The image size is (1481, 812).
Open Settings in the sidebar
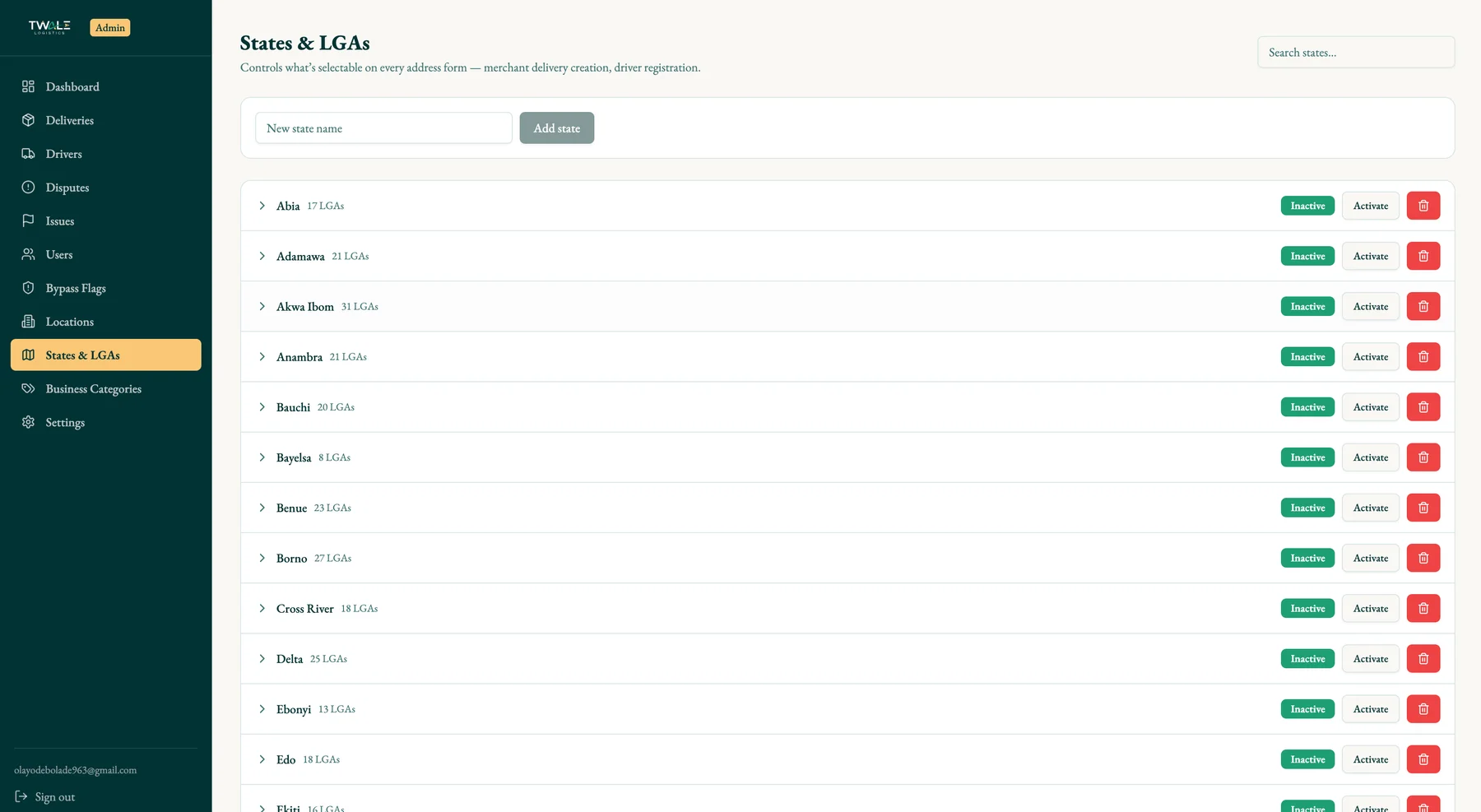coord(105,422)
